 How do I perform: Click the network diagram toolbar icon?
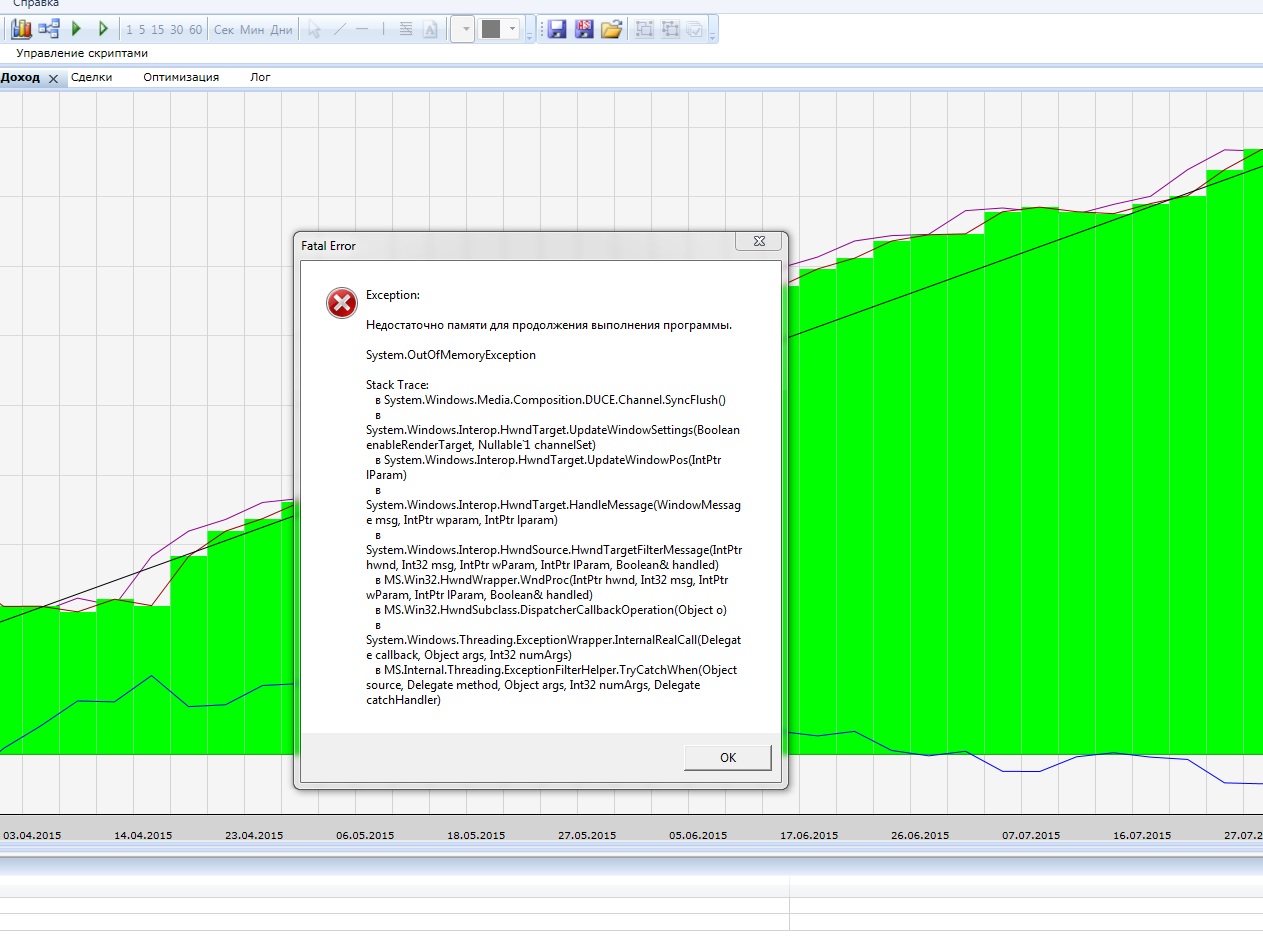49,29
